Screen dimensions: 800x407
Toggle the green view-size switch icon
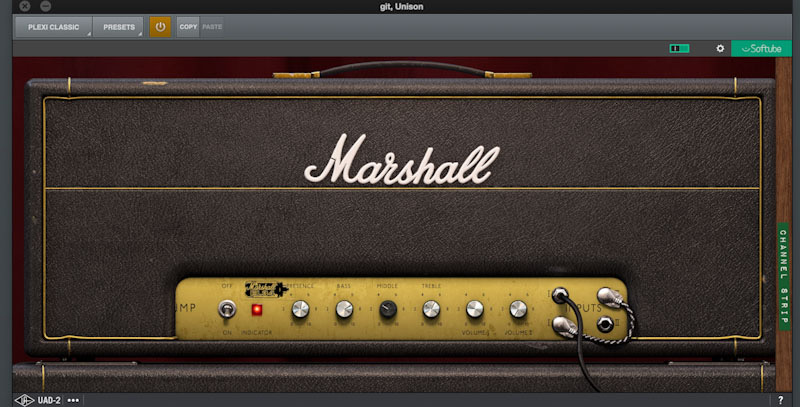(679, 48)
